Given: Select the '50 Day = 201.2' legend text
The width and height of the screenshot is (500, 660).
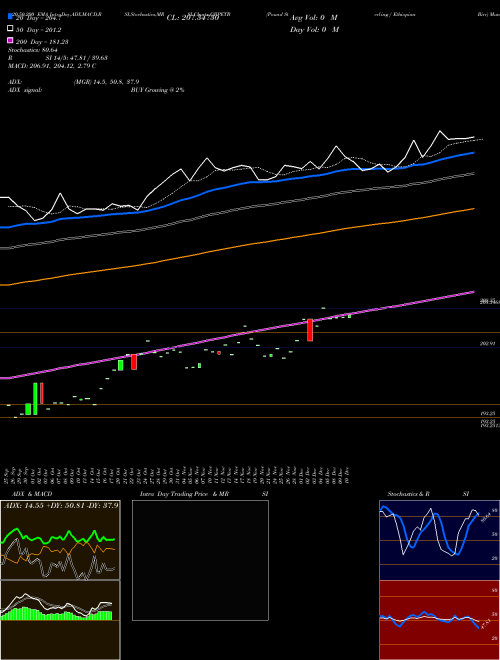Looking at the screenshot, I should click(39, 30).
